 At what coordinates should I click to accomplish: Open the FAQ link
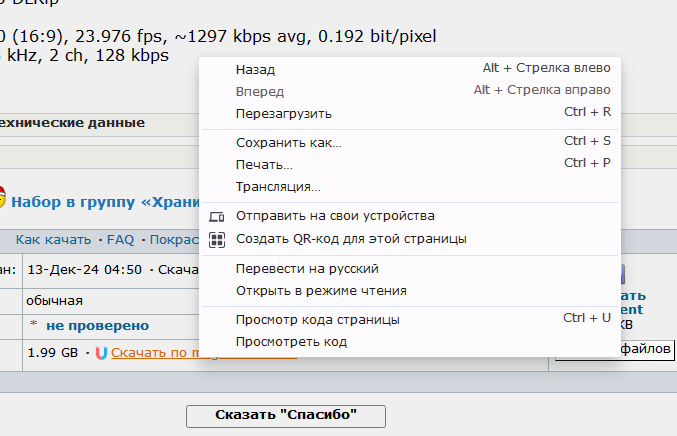pyautogui.click(x=120, y=240)
